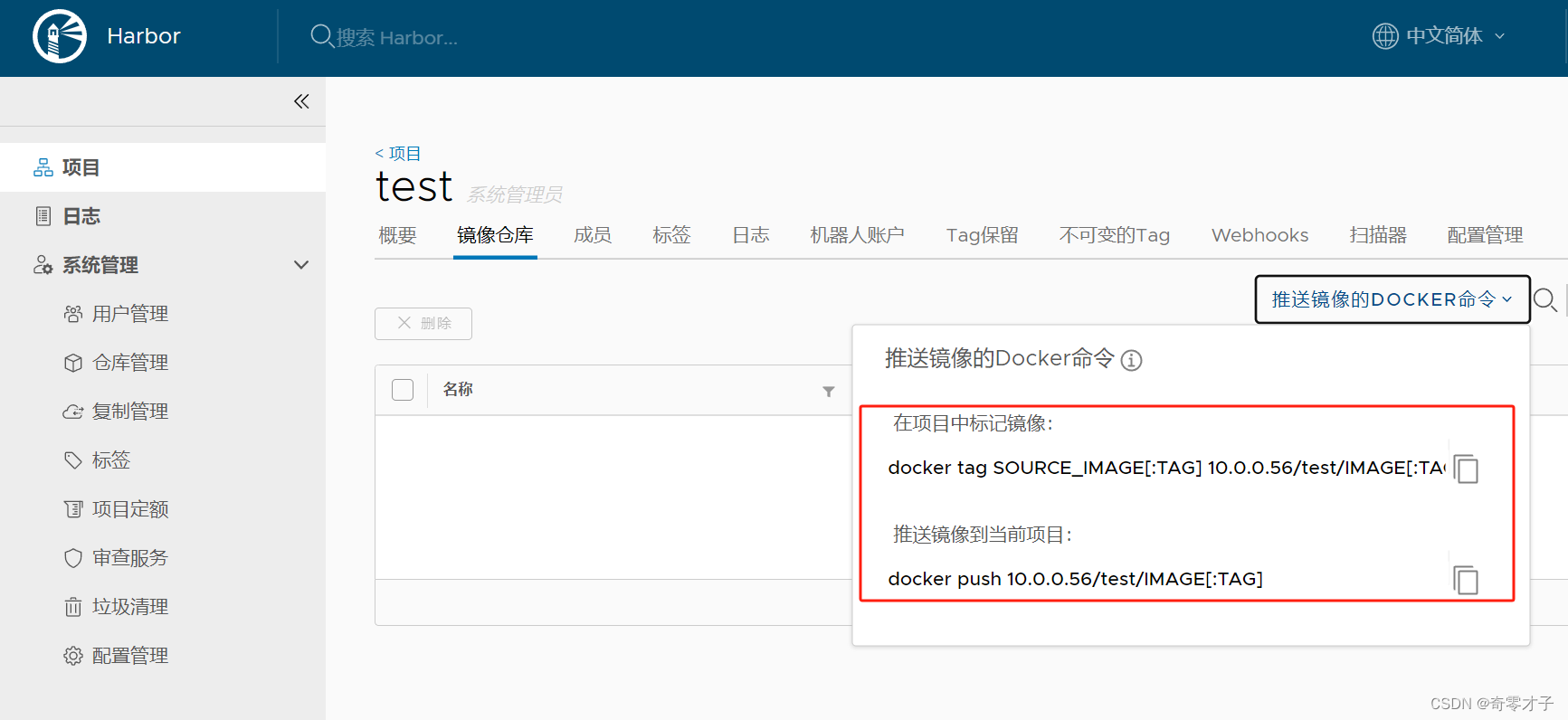Open 复制管理 in the sidebar
The width and height of the screenshot is (1568, 720).
click(130, 412)
